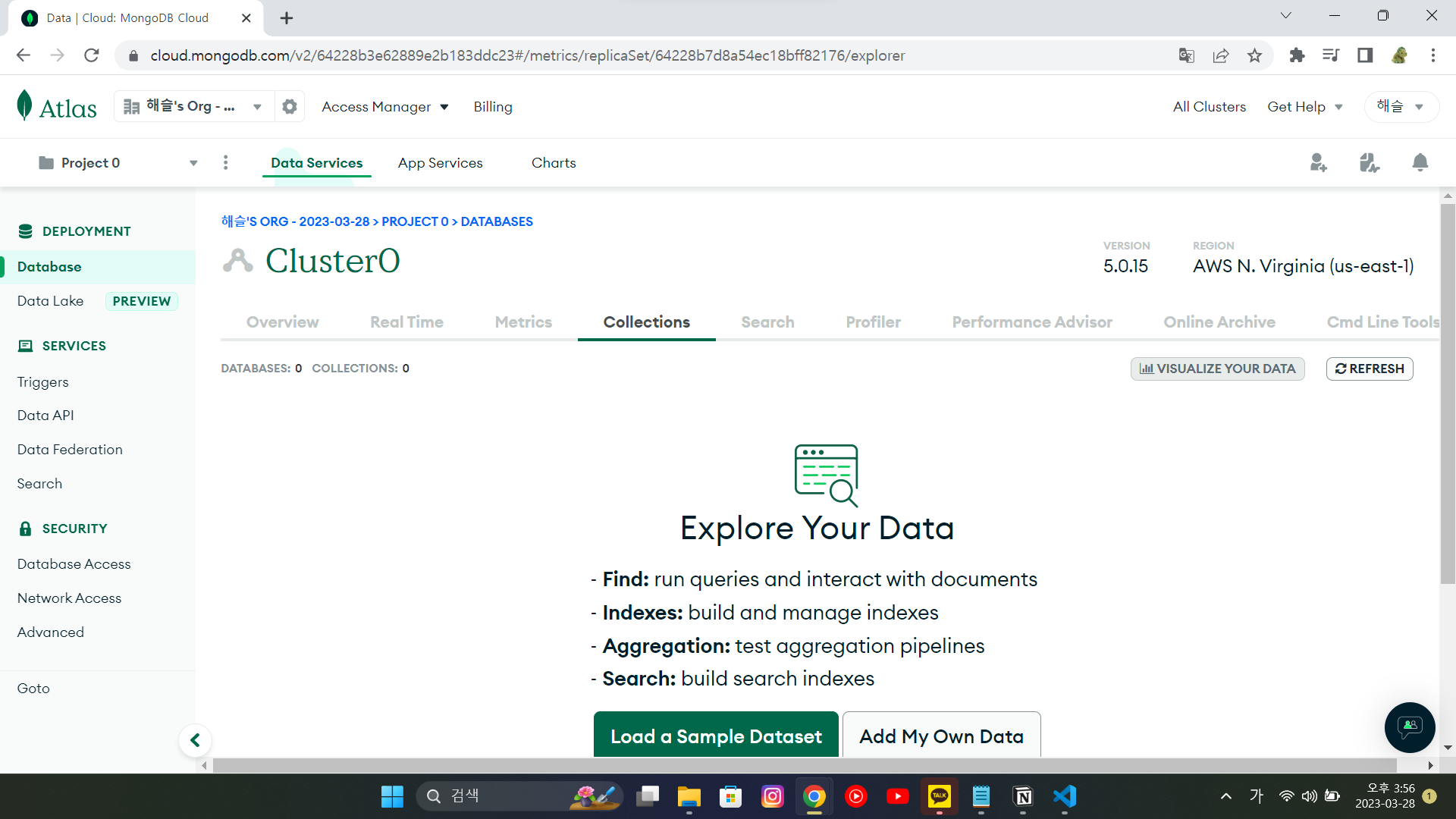Reload the browser page
This screenshot has height=819, width=1456.
[x=92, y=55]
